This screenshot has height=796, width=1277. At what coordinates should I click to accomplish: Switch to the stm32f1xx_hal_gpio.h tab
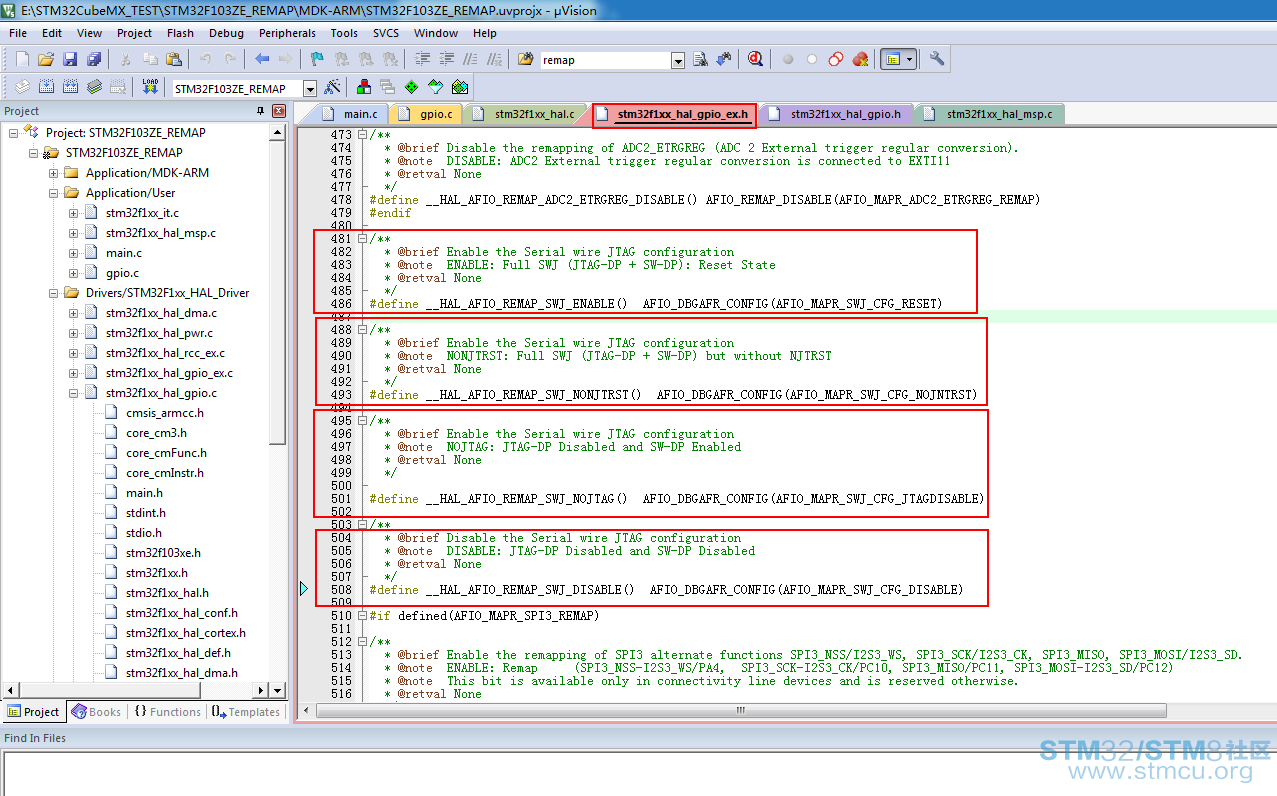836,114
